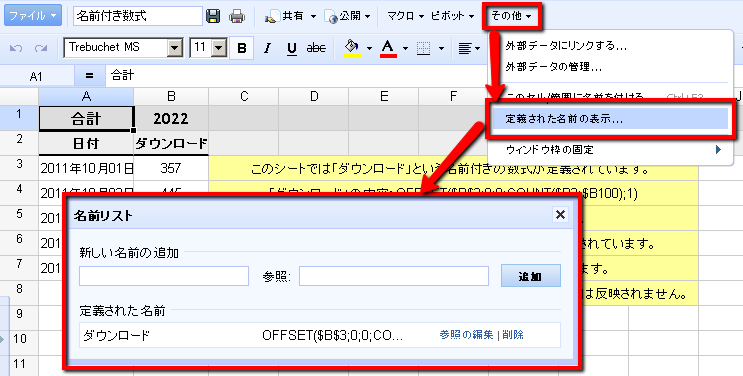
Task: Open the ピボット menu
Action: point(452,16)
